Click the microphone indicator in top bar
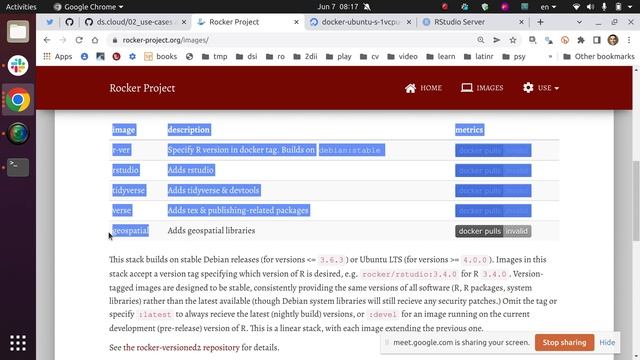640x360 pixels. 604,7
